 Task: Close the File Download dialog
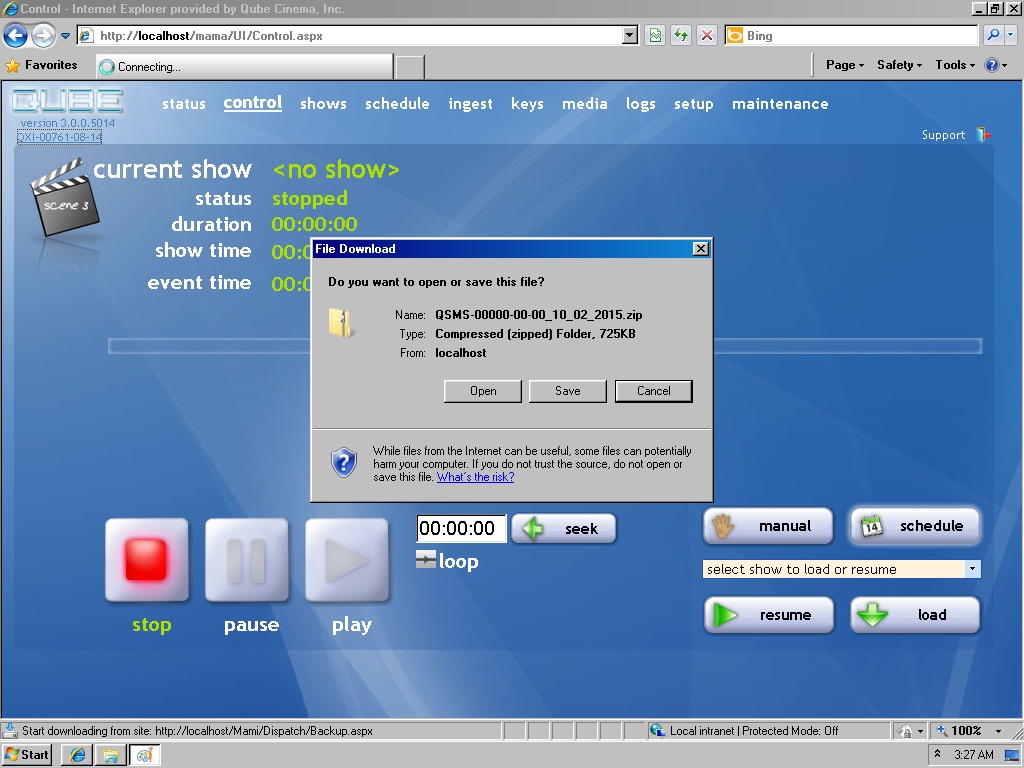[700, 249]
